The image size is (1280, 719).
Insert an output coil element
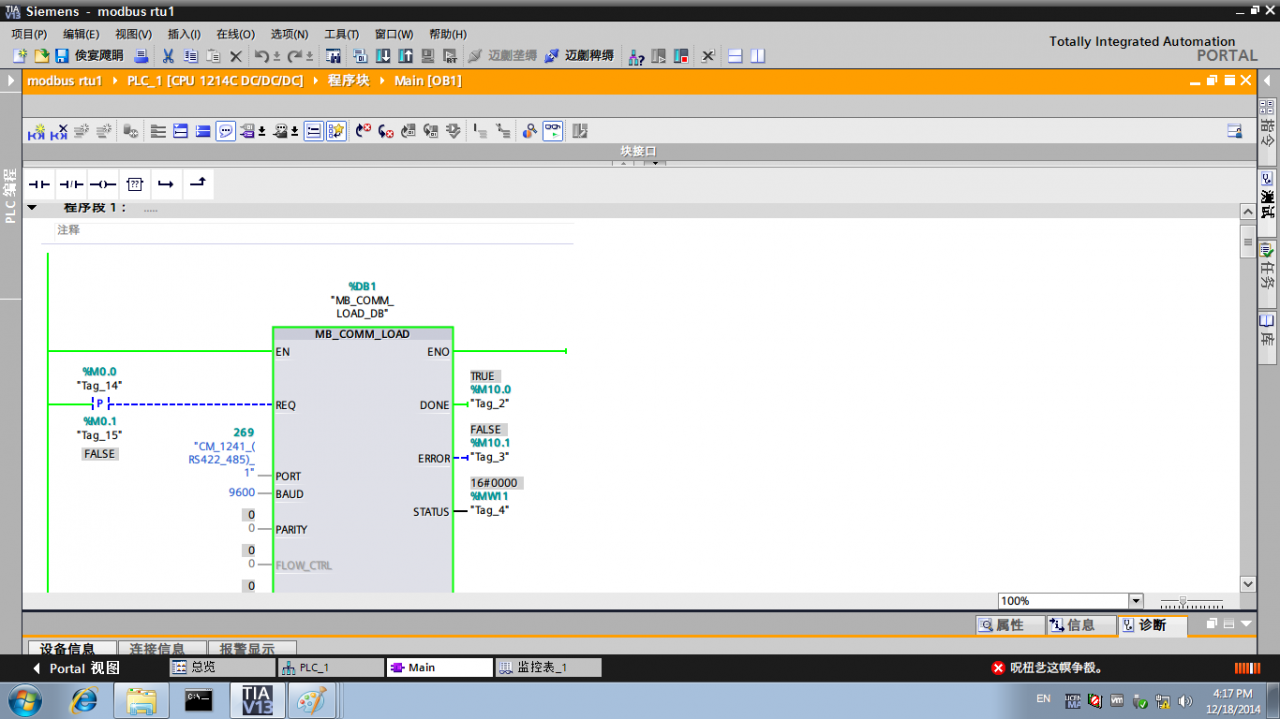pyautogui.click(x=103, y=184)
